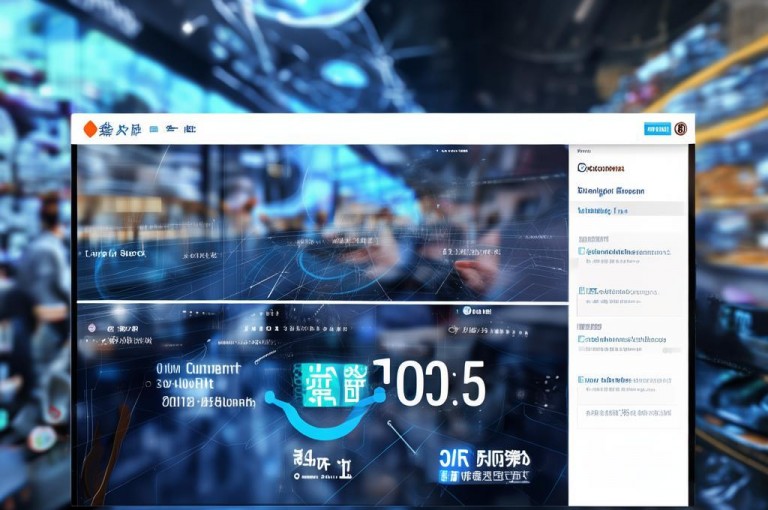Toggle the second checkbox in the sidebar list
The height and width of the screenshot is (510, 768).
[x=581, y=291]
